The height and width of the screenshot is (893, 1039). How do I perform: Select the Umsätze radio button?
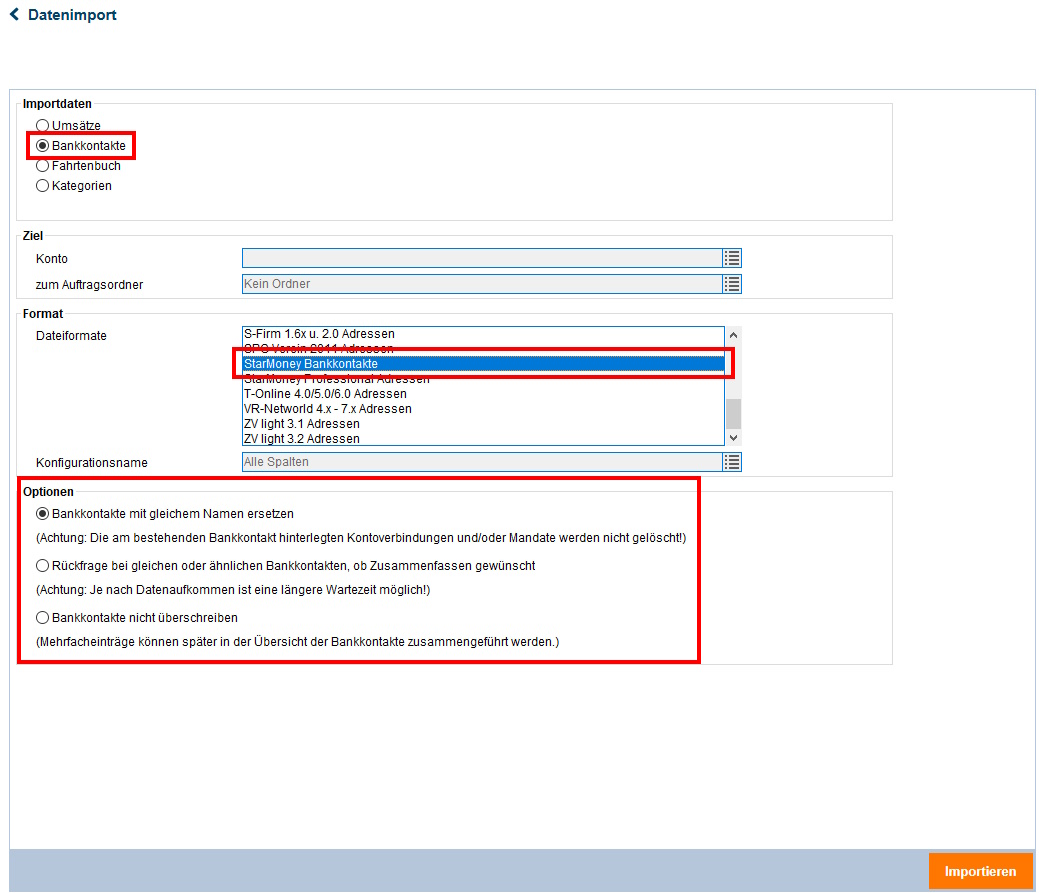[42, 126]
